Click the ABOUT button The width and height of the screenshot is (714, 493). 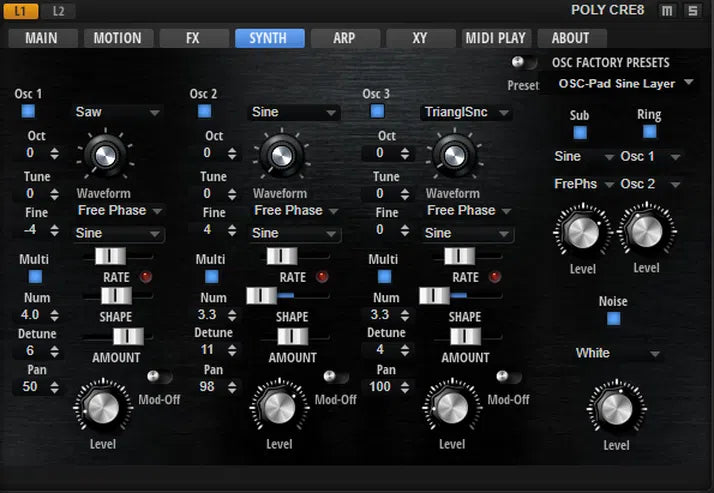pyautogui.click(x=571, y=38)
